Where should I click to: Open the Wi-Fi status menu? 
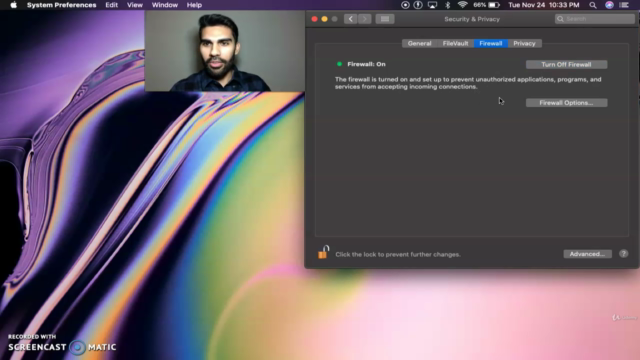(x=462, y=5)
